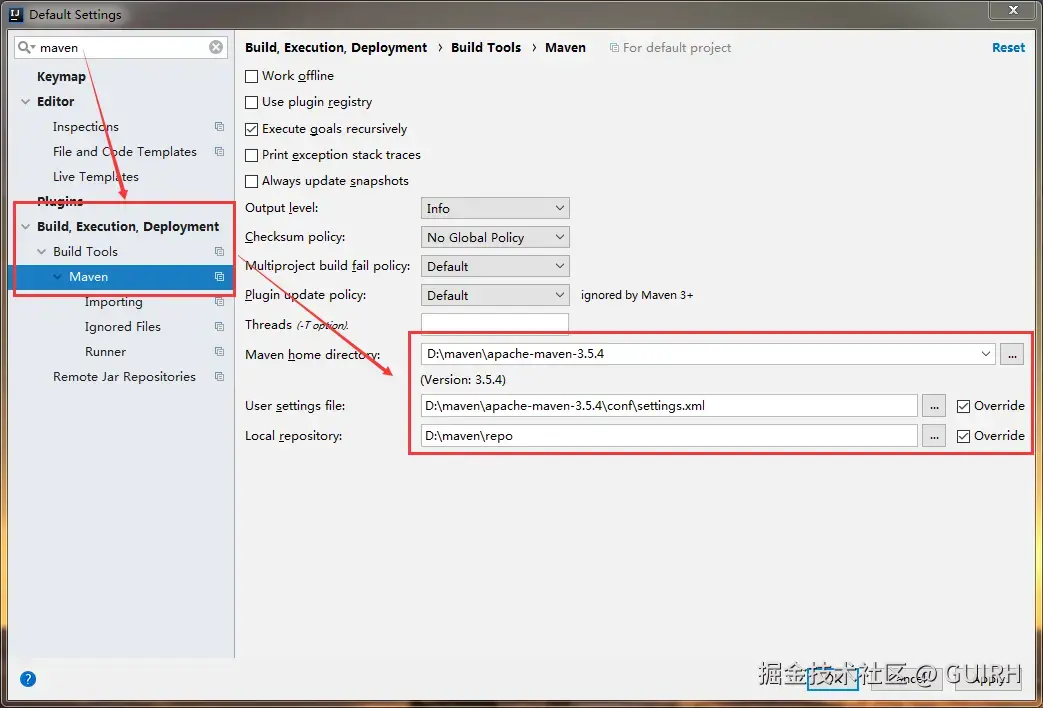Open Multiproject build fail policy dropdown
The height and width of the screenshot is (708, 1043).
coord(495,266)
